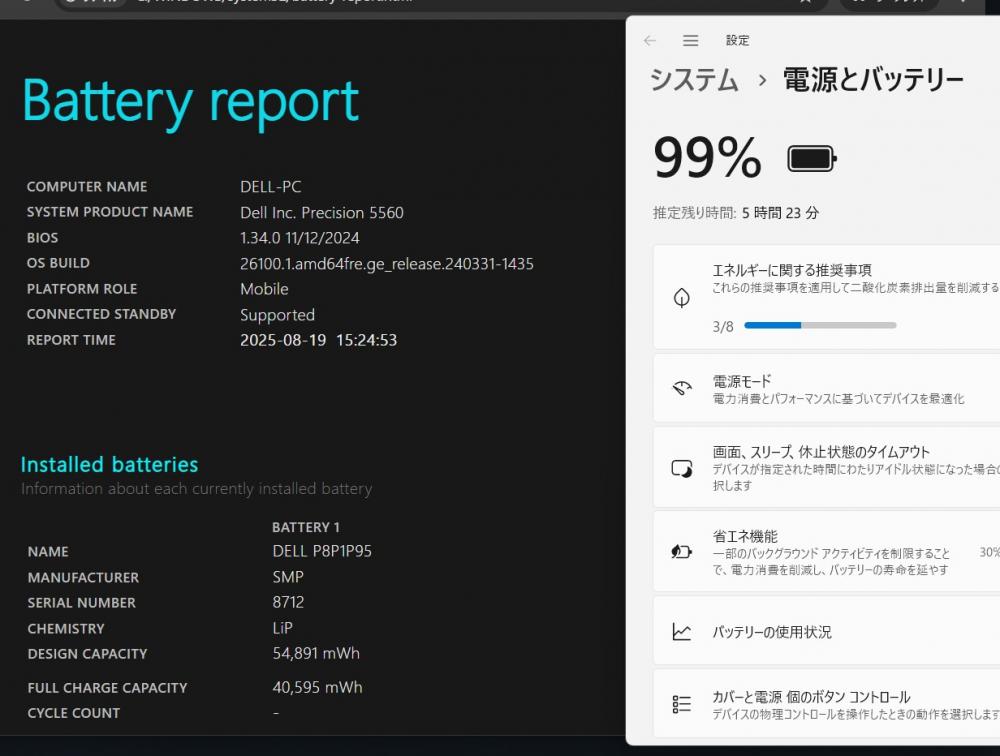Click the システム breadcrumb link
Image resolution: width=1000 pixels, height=756 pixels.
694,80
